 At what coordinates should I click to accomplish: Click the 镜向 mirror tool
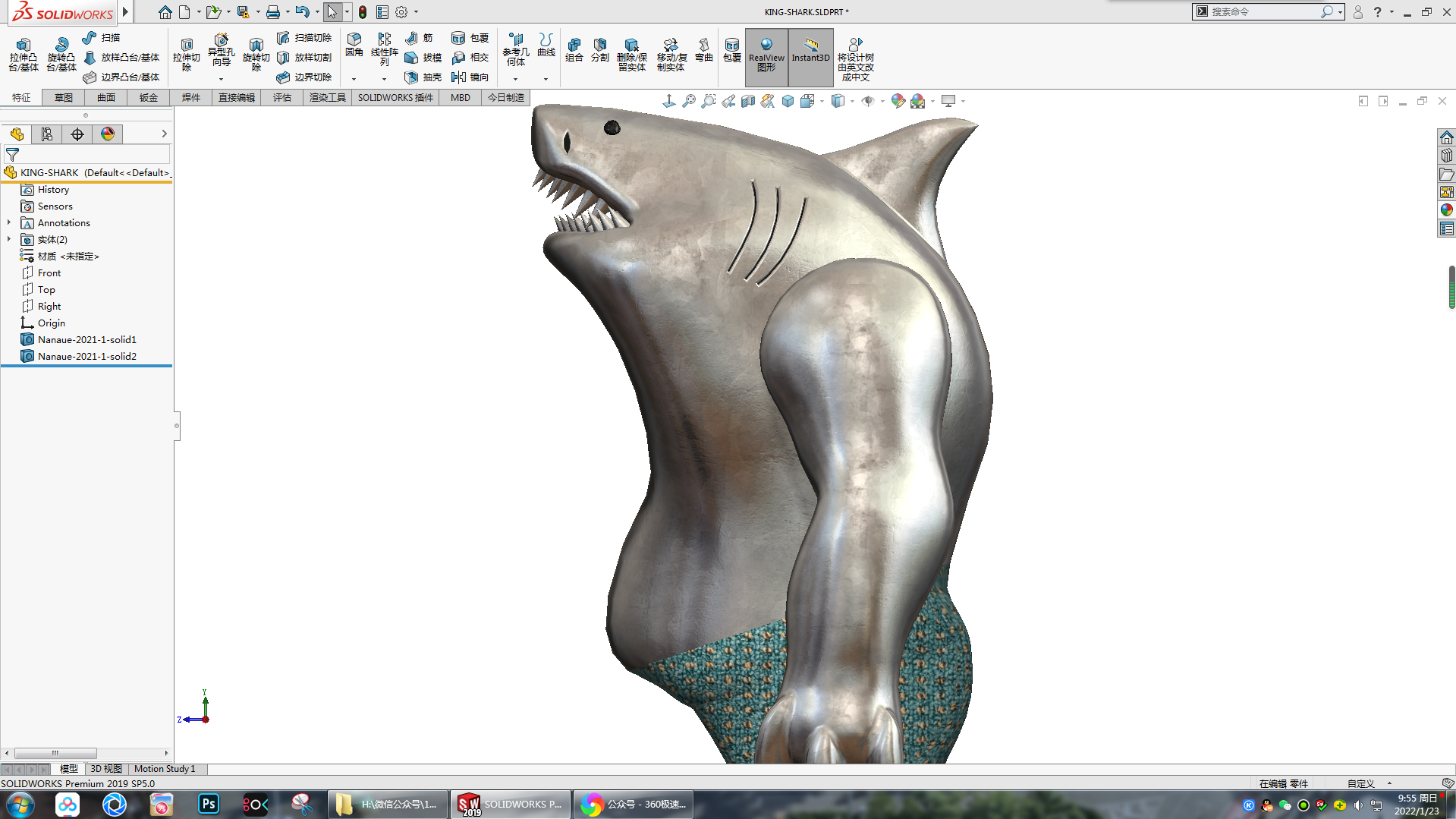pos(470,77)
